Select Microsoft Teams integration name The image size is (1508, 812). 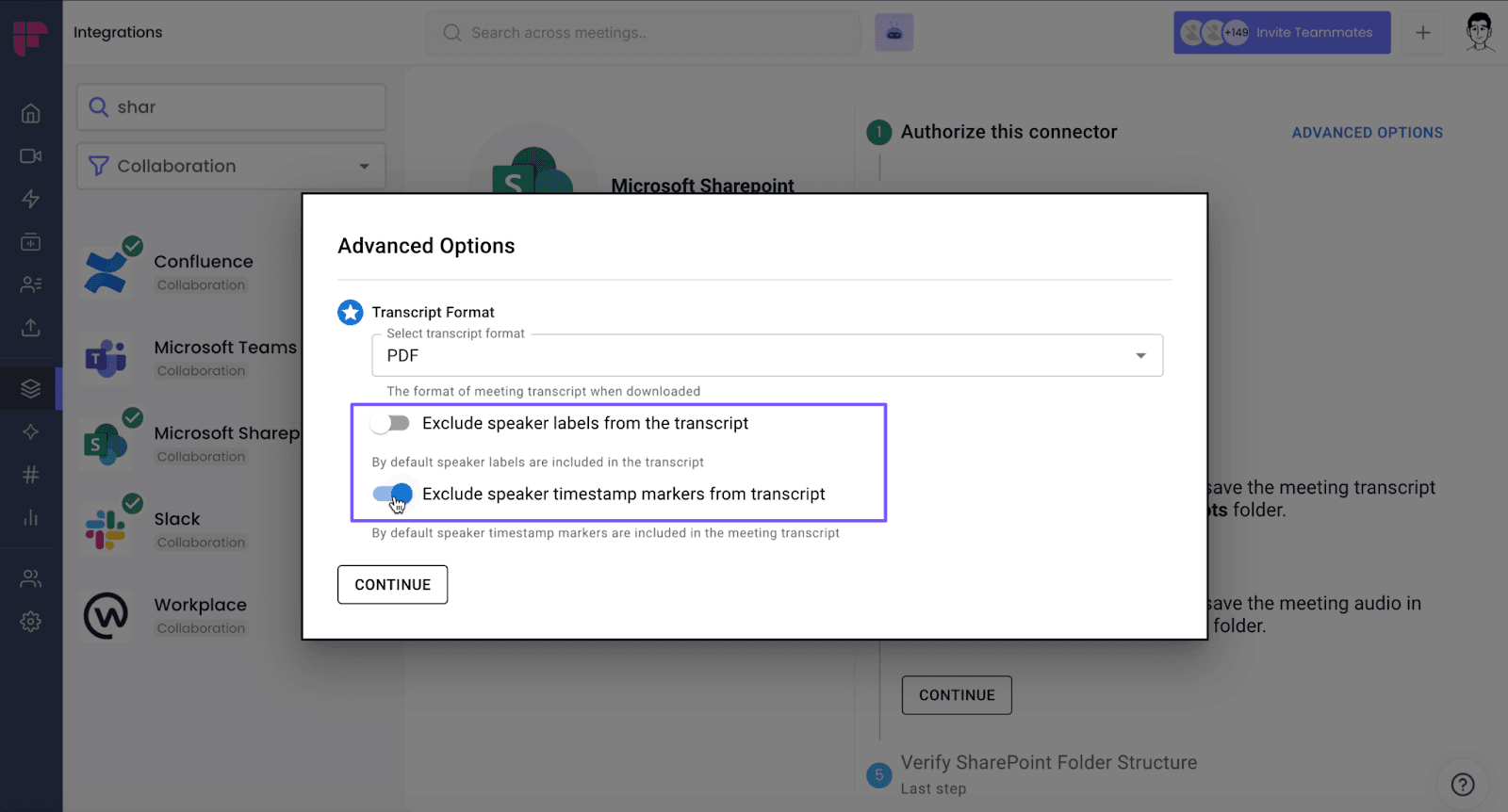(225, 348)
